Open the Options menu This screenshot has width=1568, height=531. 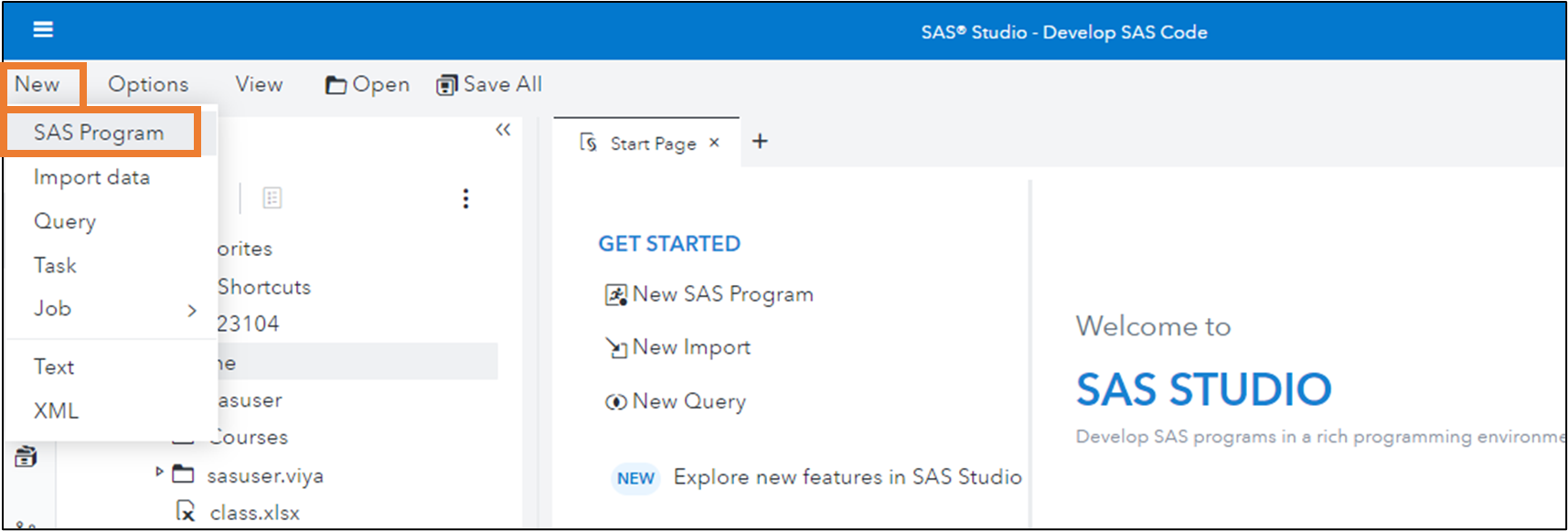pyautogui.click(x=148, y=84)
